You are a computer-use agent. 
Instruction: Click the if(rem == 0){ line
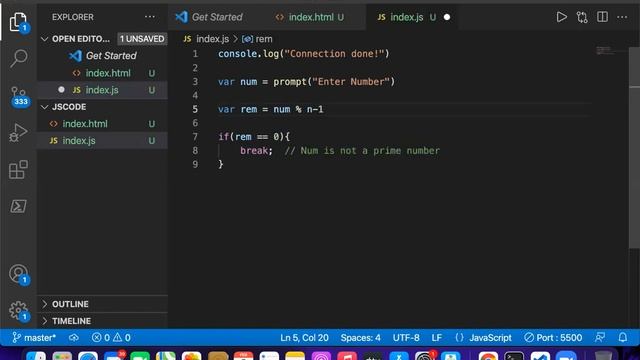pos(253,136)
